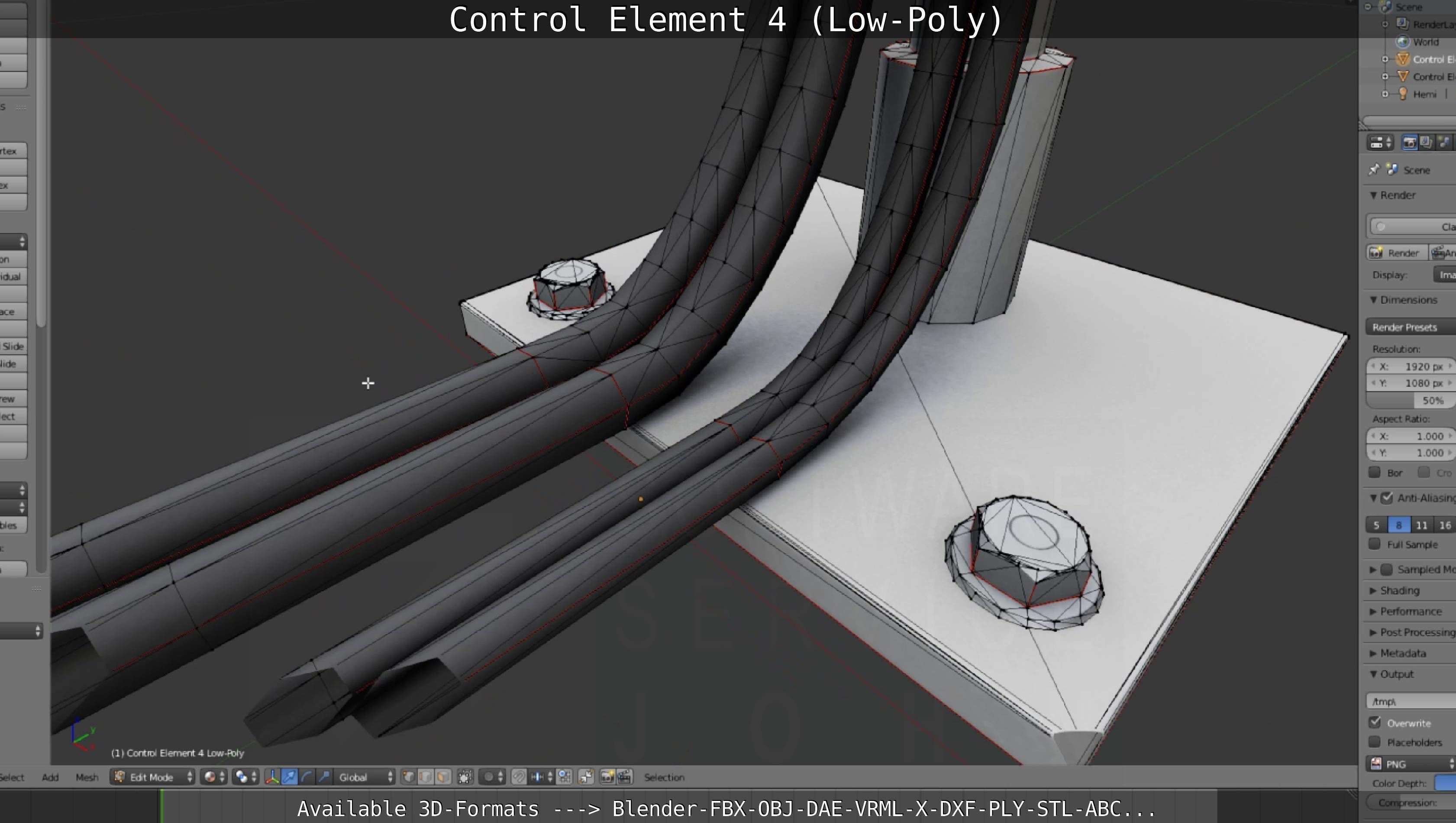The height and width of the screenshot is (823, 1456).
Task: Expand the Hemi outliner entry
Action: pyautogui.click(x=1385, y=94)
